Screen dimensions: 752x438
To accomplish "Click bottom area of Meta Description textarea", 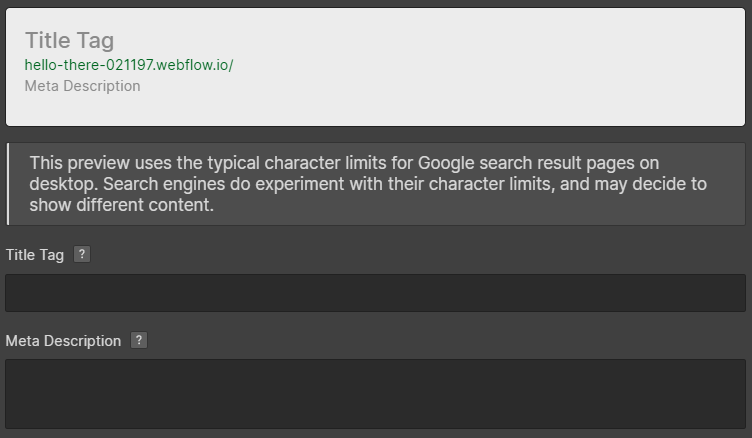I will 376,417.
